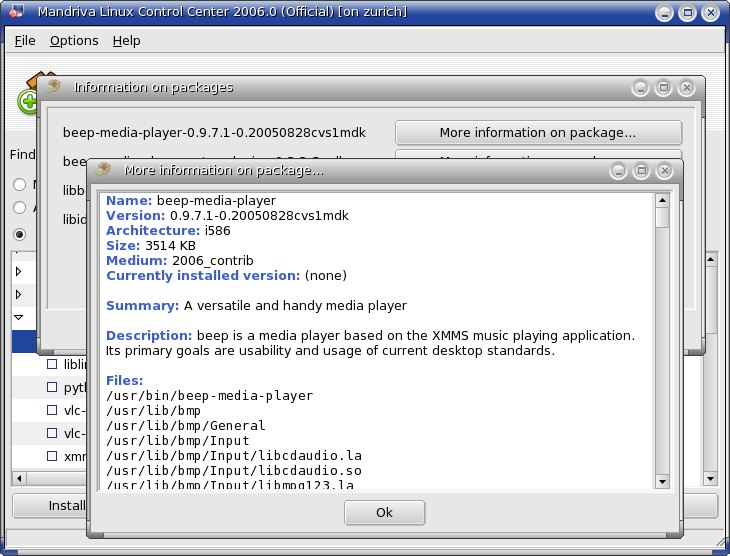Image resolution: width=730 pixels, height=556 pixels.
Task: Click file path /usr/lib/bmp/Input/libcdaudio.la
Action: (x=234, y=455)
